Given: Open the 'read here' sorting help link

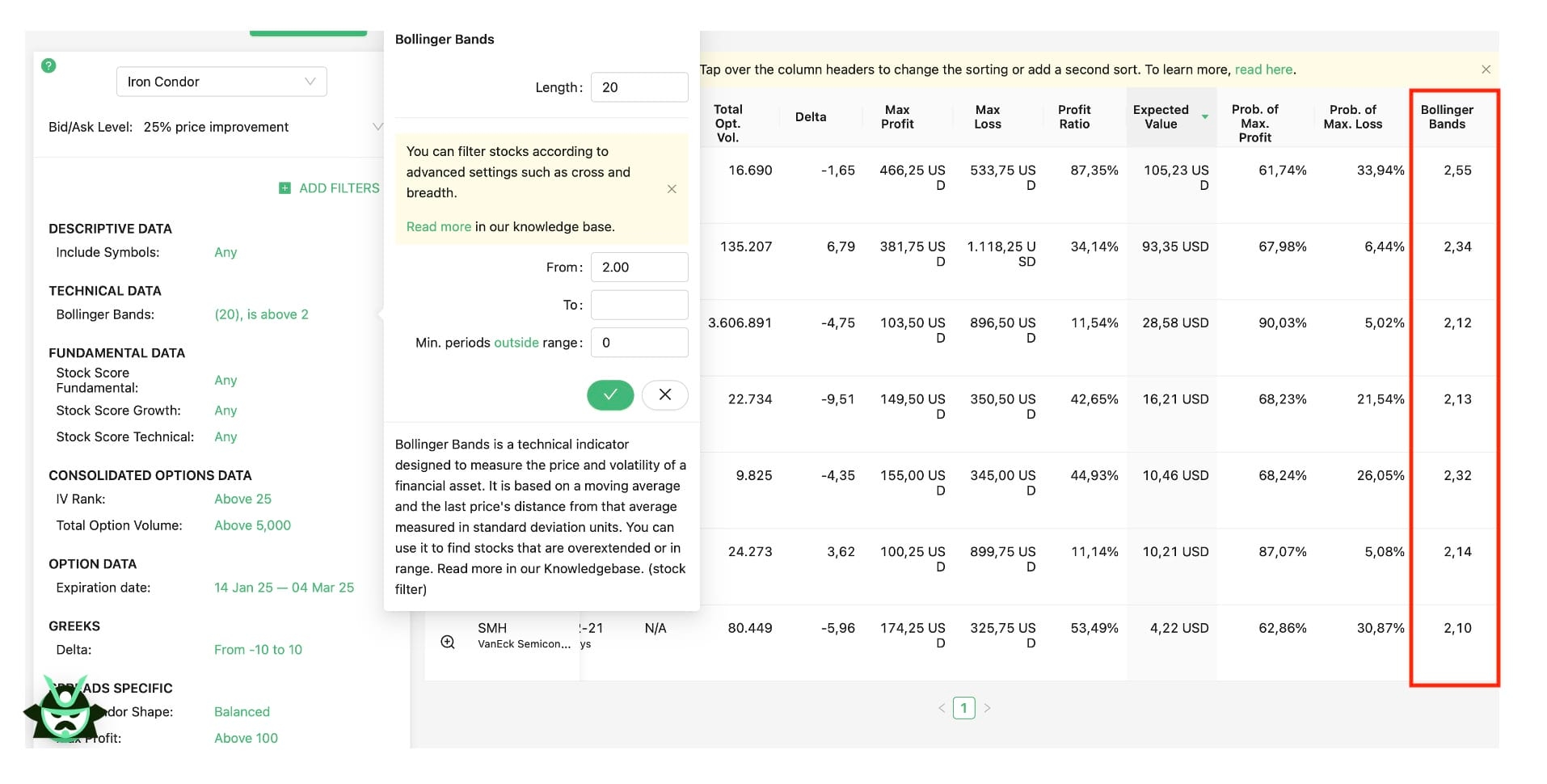Looking at the screenshot, I should click(1263, 70).
